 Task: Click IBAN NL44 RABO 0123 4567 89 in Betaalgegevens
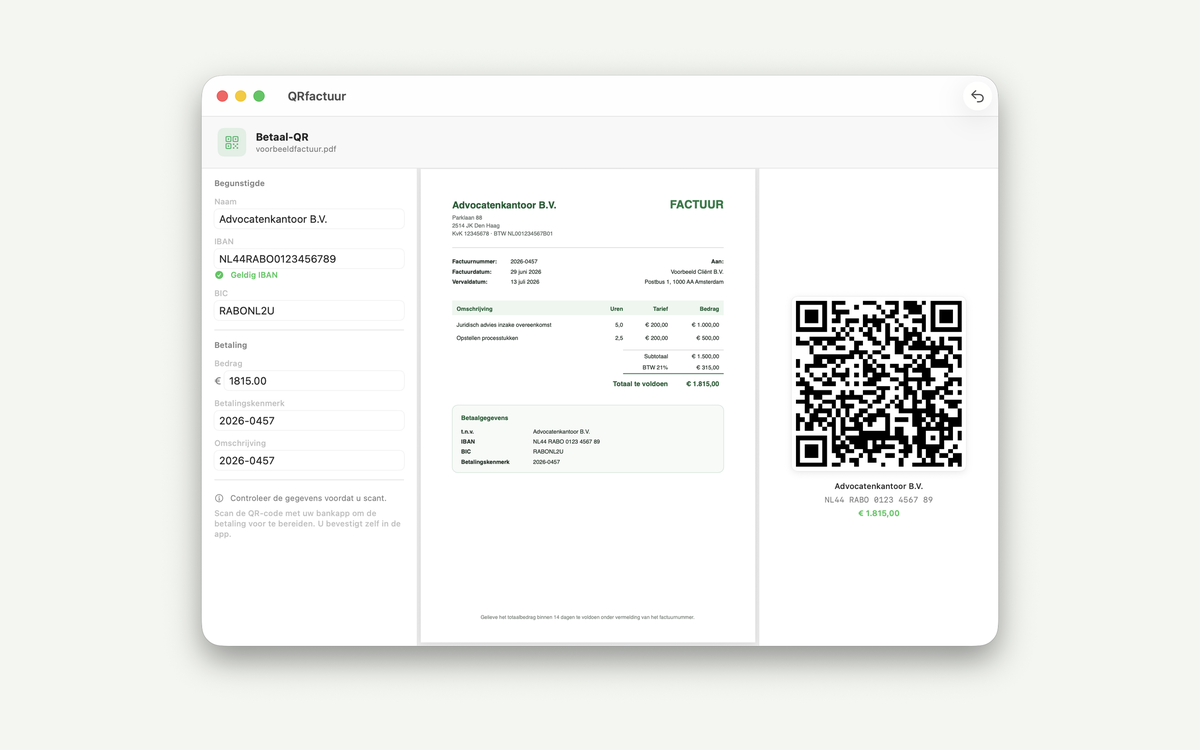(x=566, y=441)
